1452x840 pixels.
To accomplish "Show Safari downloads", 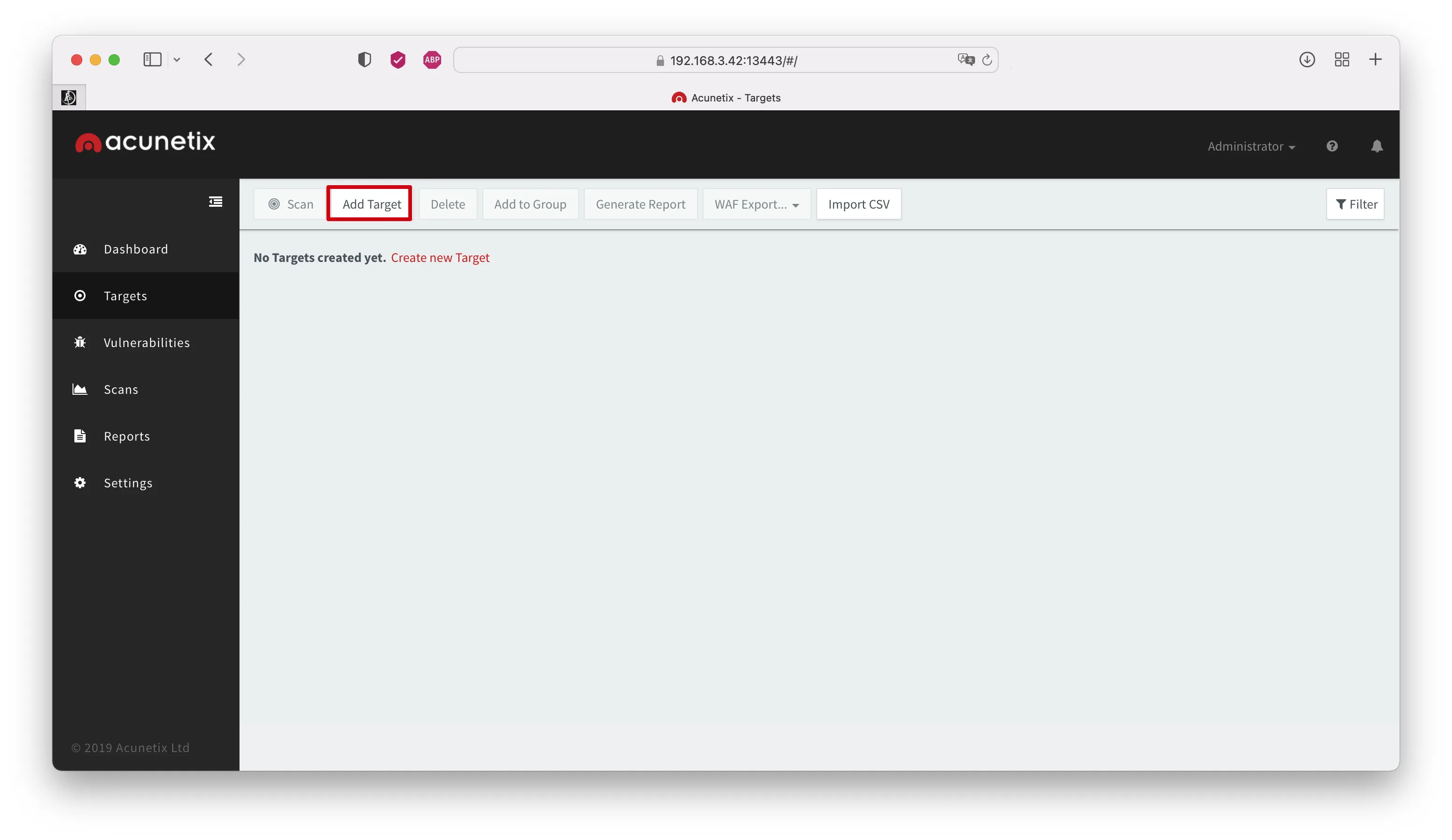I will [1307, 60].
